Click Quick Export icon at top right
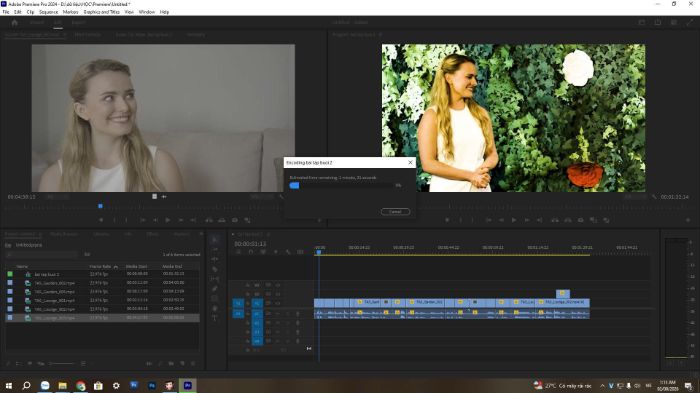The height and width of the screenshot is (393, 700). click(x=658, y=22)
